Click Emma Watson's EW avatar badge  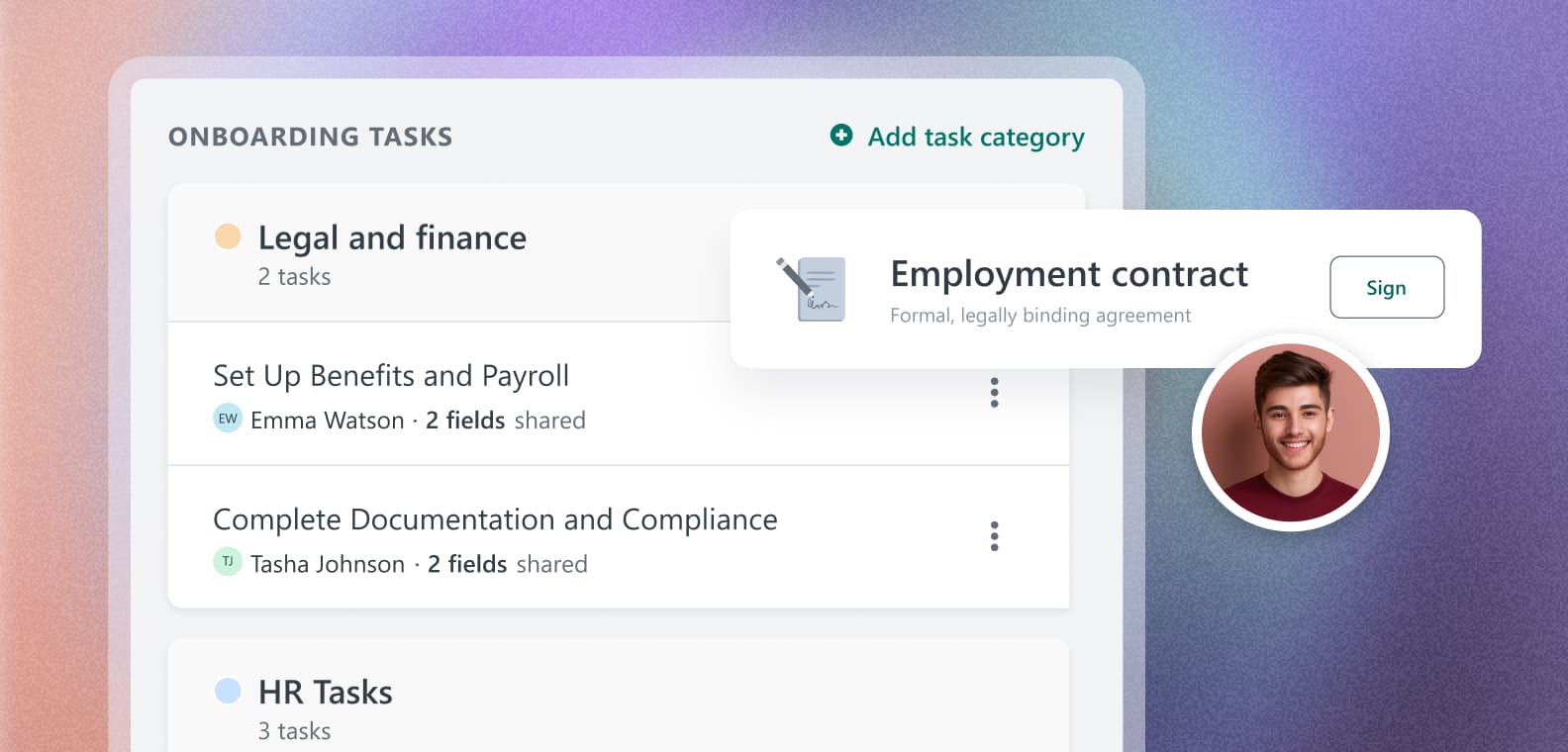pyautogui.click(x=228, y=419)
